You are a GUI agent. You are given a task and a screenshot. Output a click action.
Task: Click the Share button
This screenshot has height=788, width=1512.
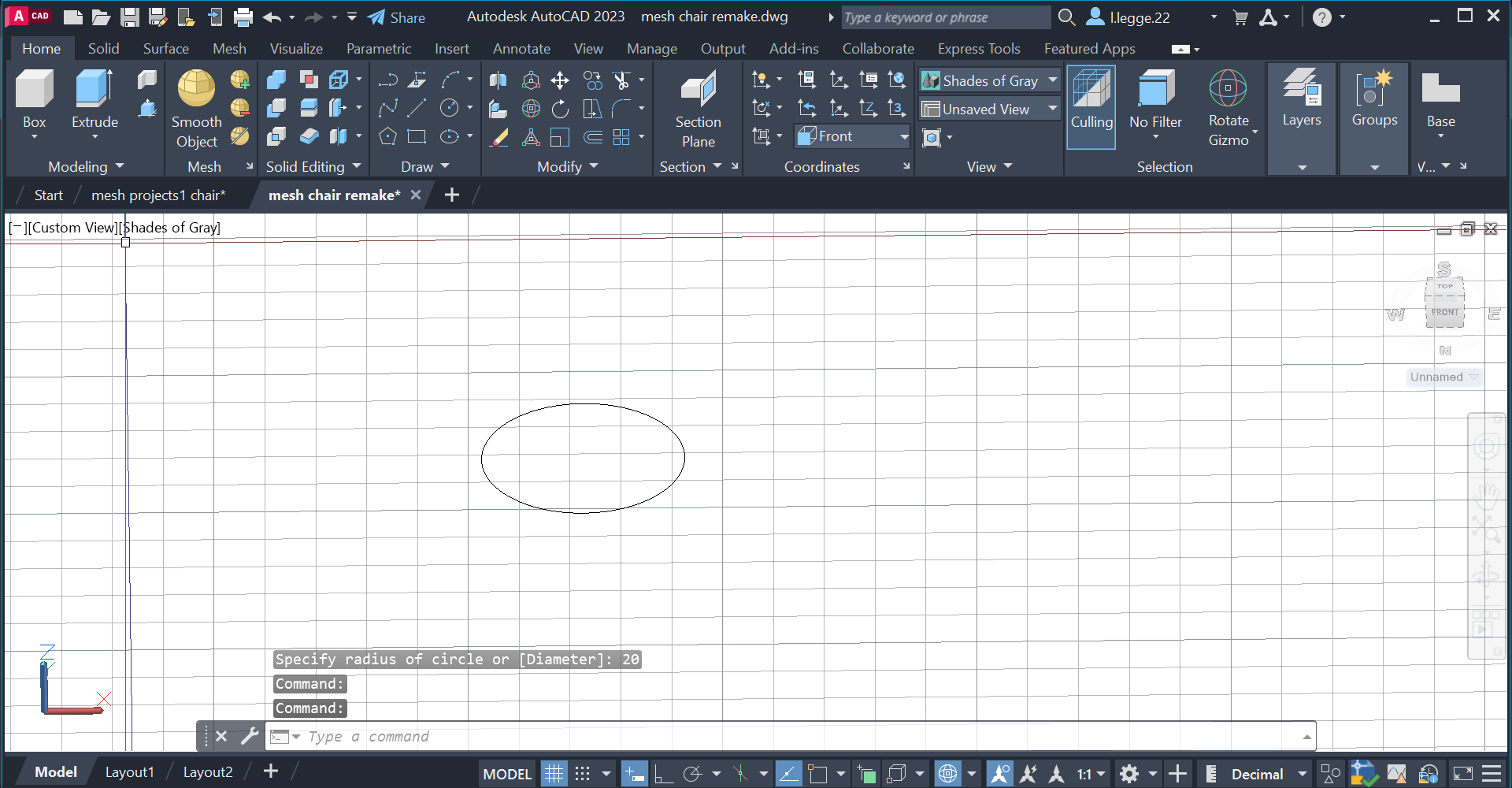[x=396, y=17]
